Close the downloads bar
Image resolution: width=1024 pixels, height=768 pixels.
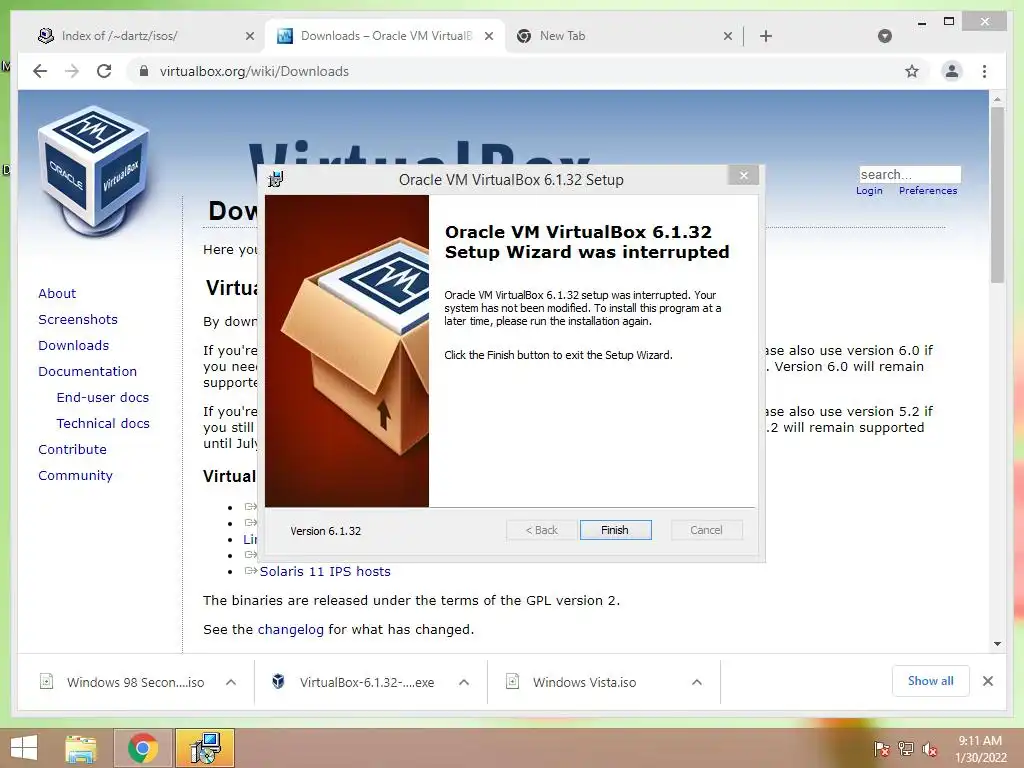[987, 681]
